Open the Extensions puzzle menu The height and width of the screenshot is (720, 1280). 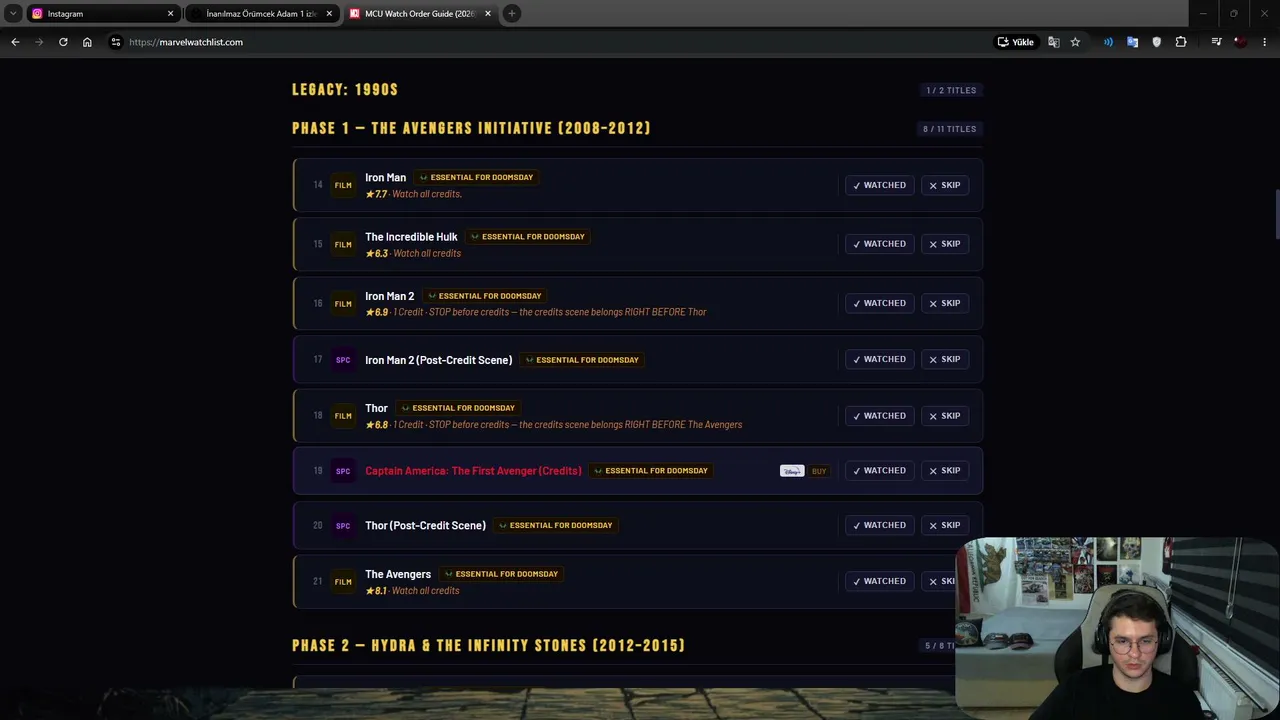1181,42
